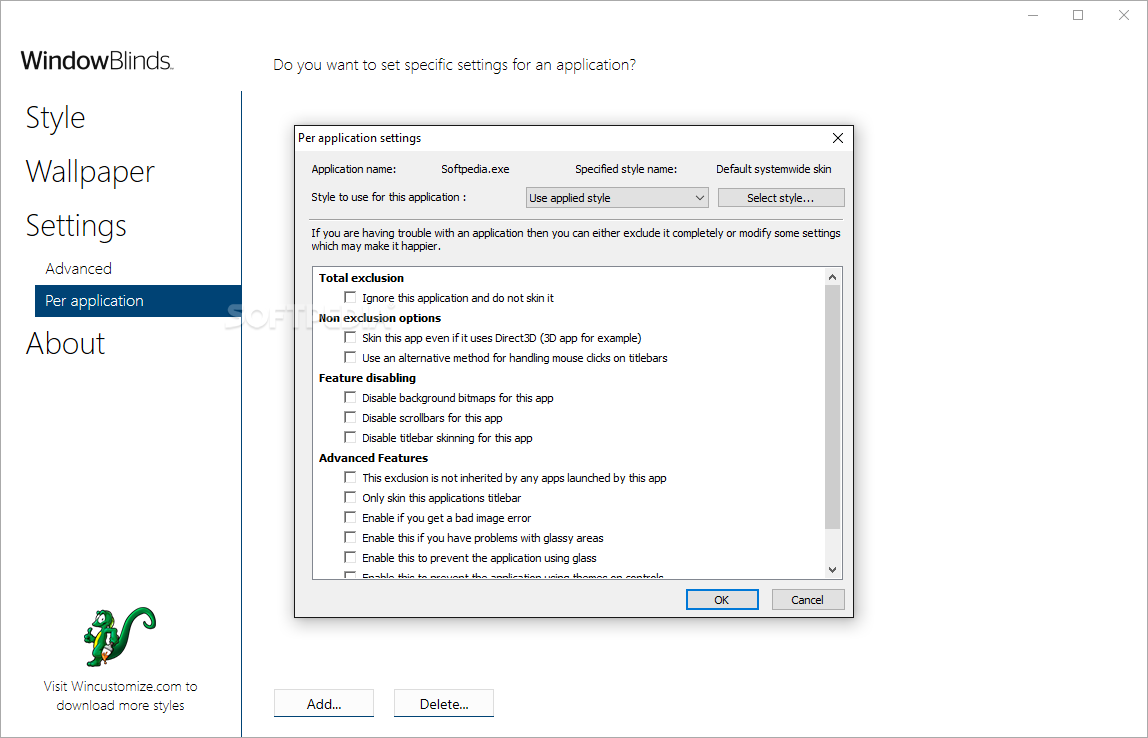Click the options list scroll down arrow
The height and width of the screenshot is (738, 1148).
click(832, 570)
